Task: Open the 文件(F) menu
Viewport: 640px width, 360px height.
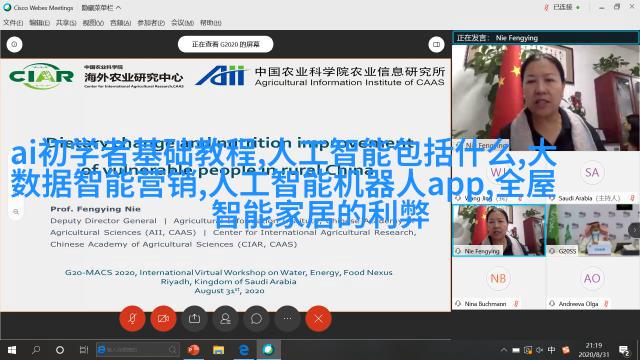Action: [13, 23]
